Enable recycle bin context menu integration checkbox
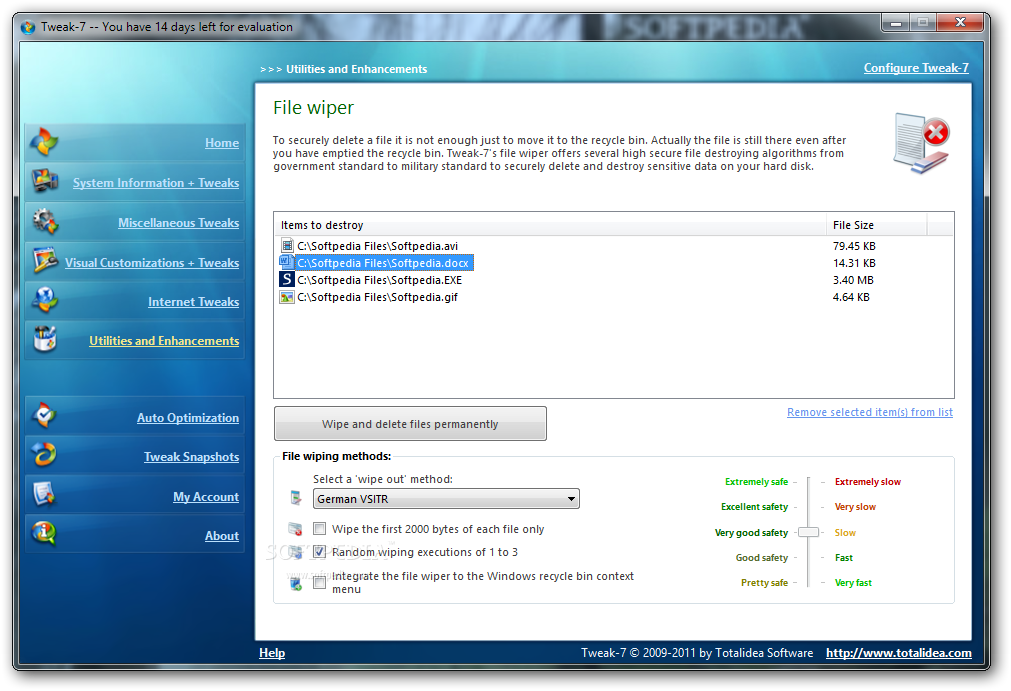Image resolution: width=1011 pixels, height=691 pixels. pyautogui.click(x=319, y=583)
